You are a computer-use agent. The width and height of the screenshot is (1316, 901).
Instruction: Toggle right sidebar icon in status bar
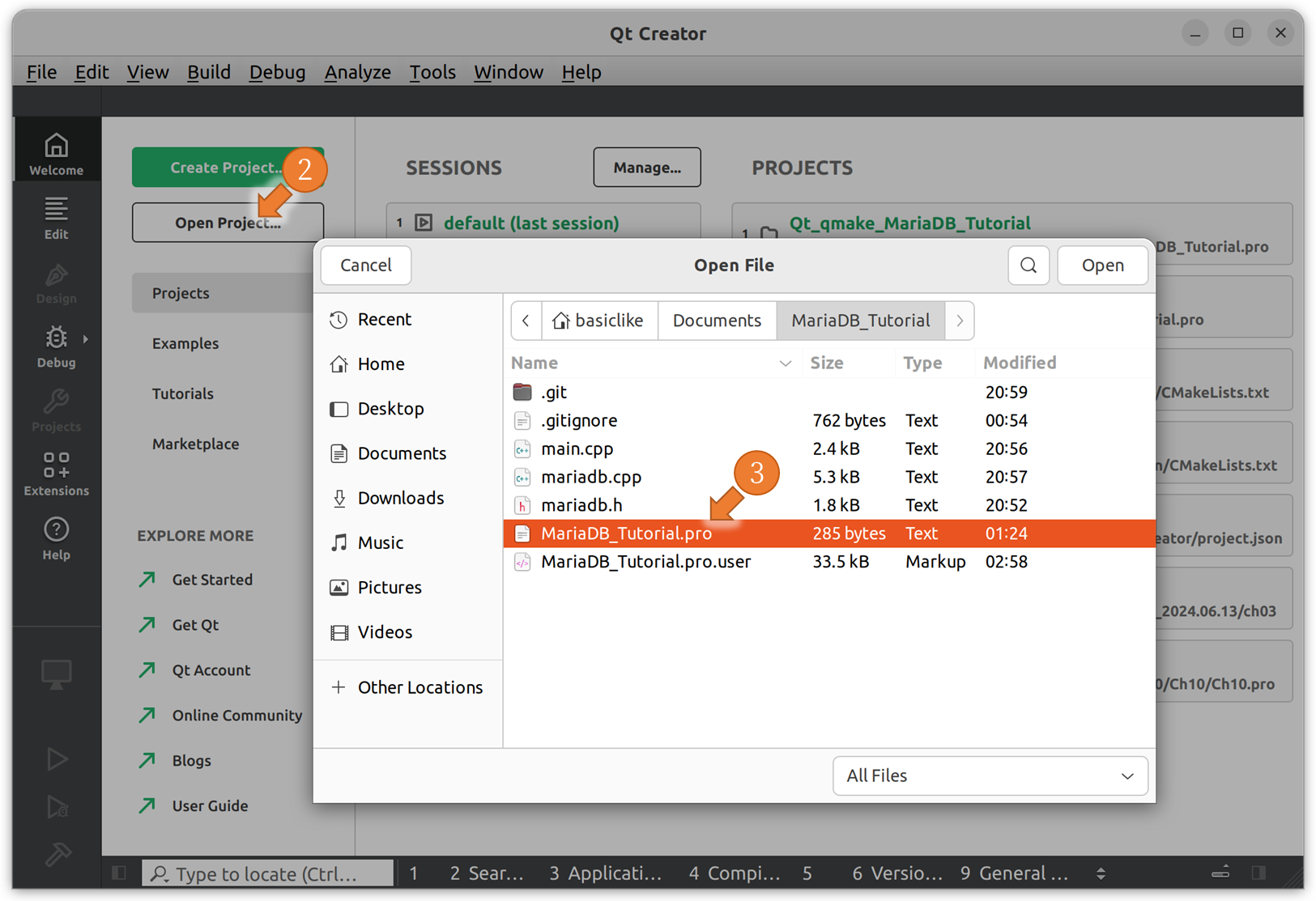1258,873
